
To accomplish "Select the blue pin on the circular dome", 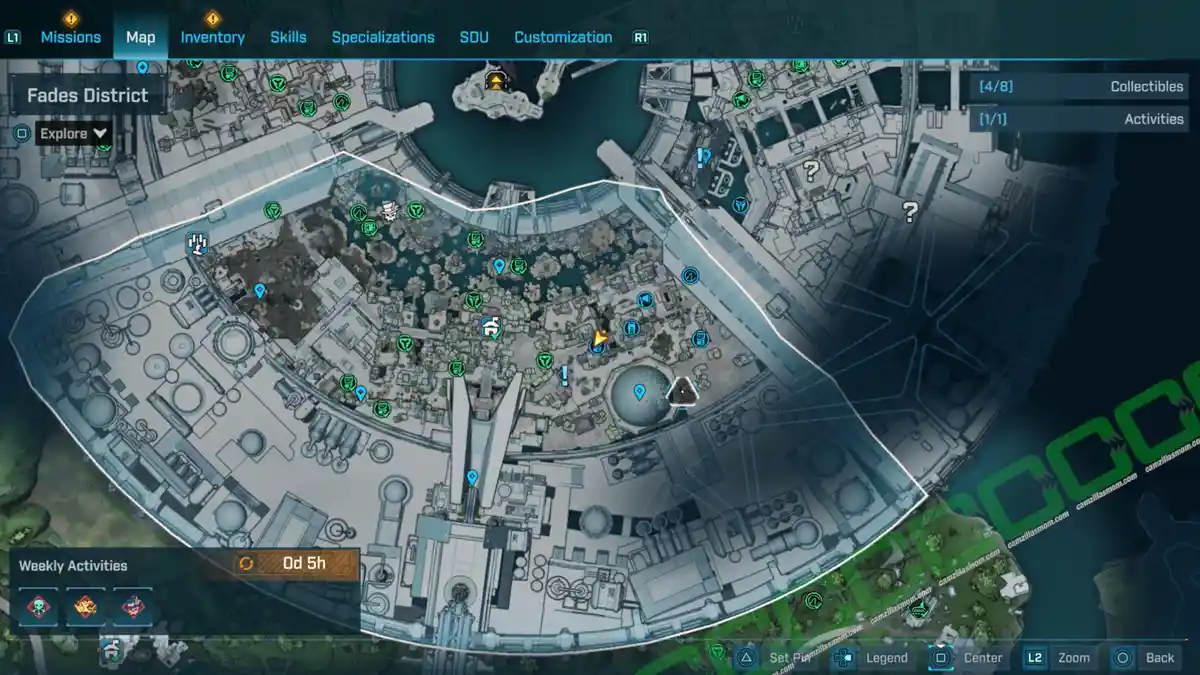I will pos(639,391).
